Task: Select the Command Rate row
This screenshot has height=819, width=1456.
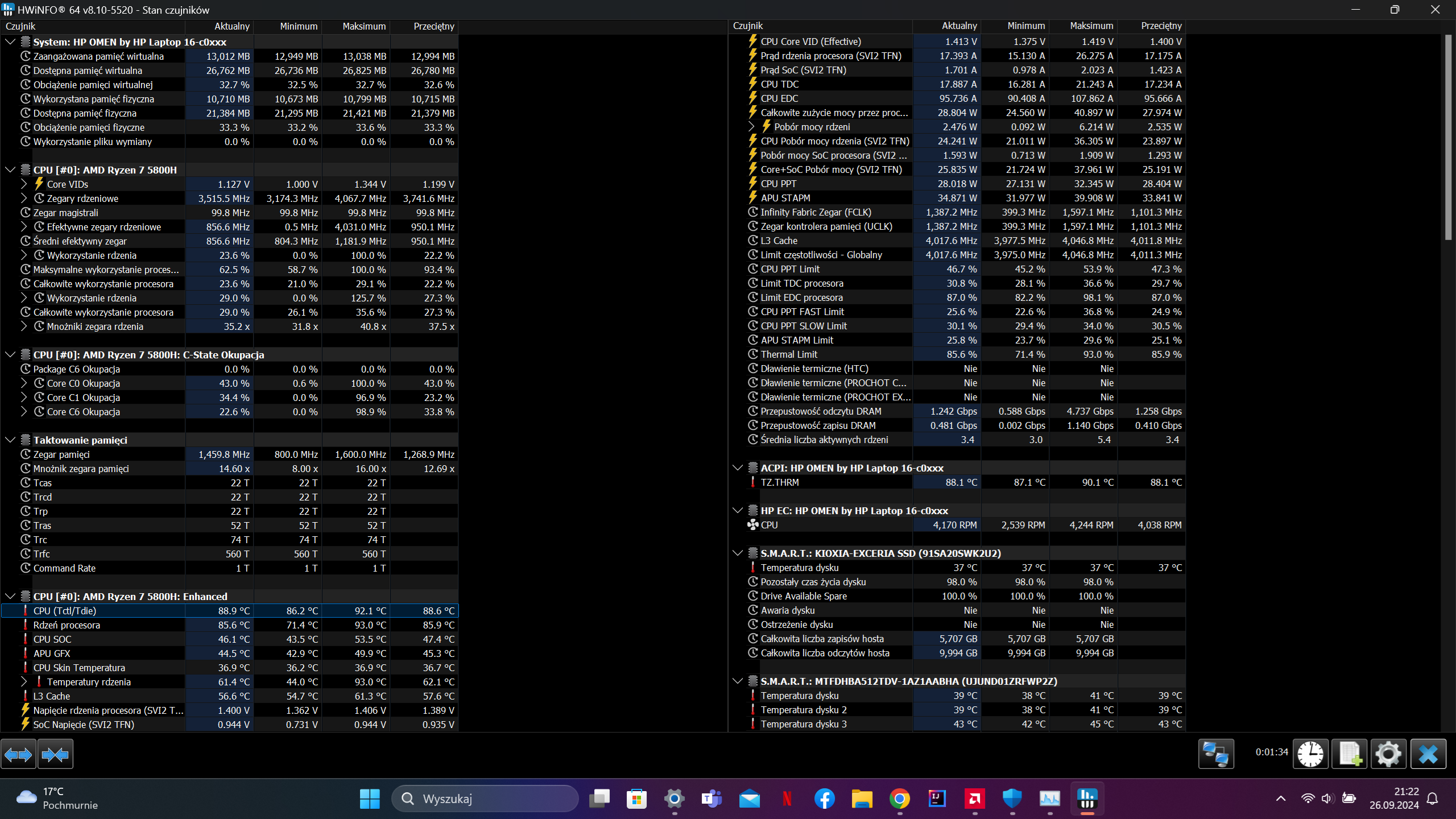Action: point(230,568)
